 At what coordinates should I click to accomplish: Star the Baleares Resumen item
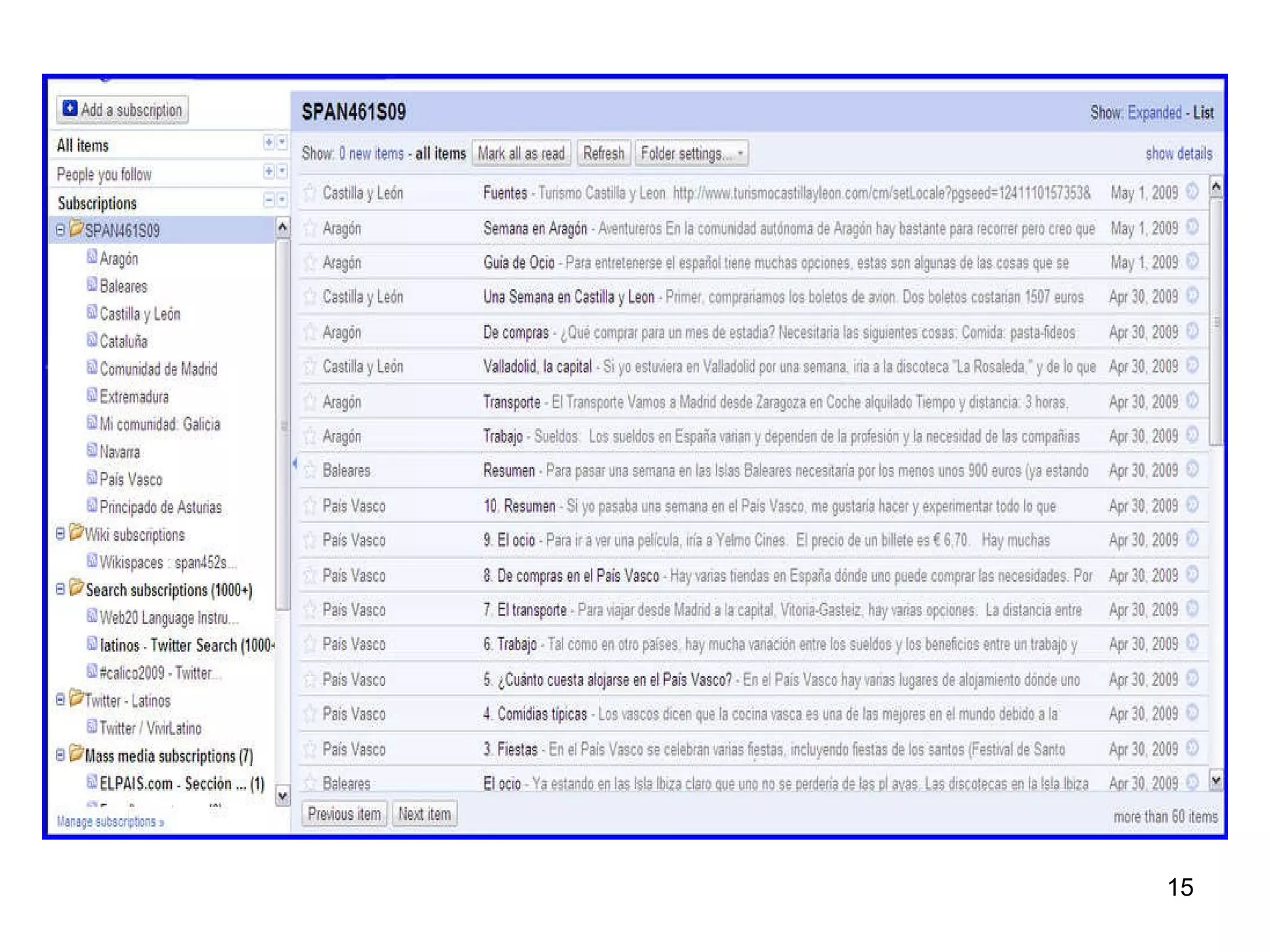(x=309, y=471)
